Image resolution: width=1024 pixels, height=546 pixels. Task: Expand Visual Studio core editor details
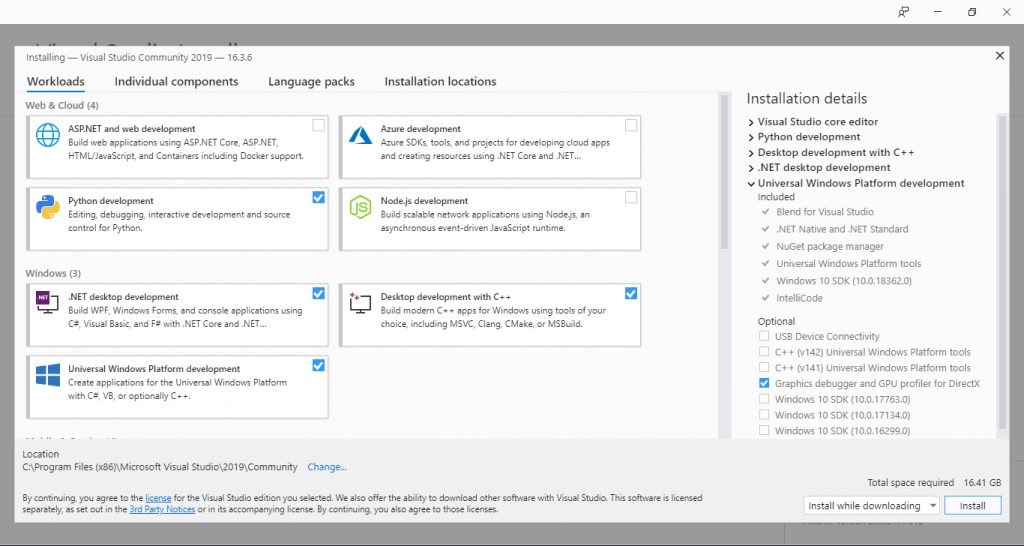point(751,121)
